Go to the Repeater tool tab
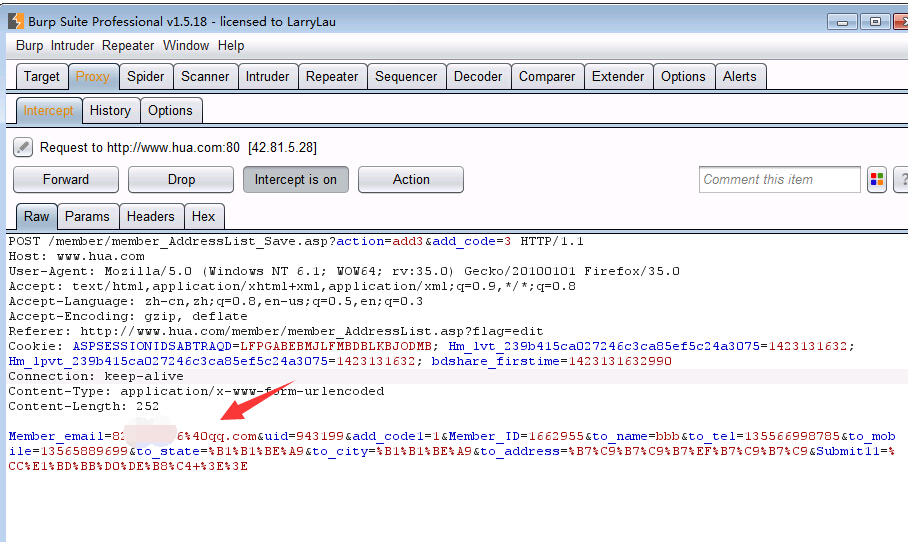 point(332,76)
